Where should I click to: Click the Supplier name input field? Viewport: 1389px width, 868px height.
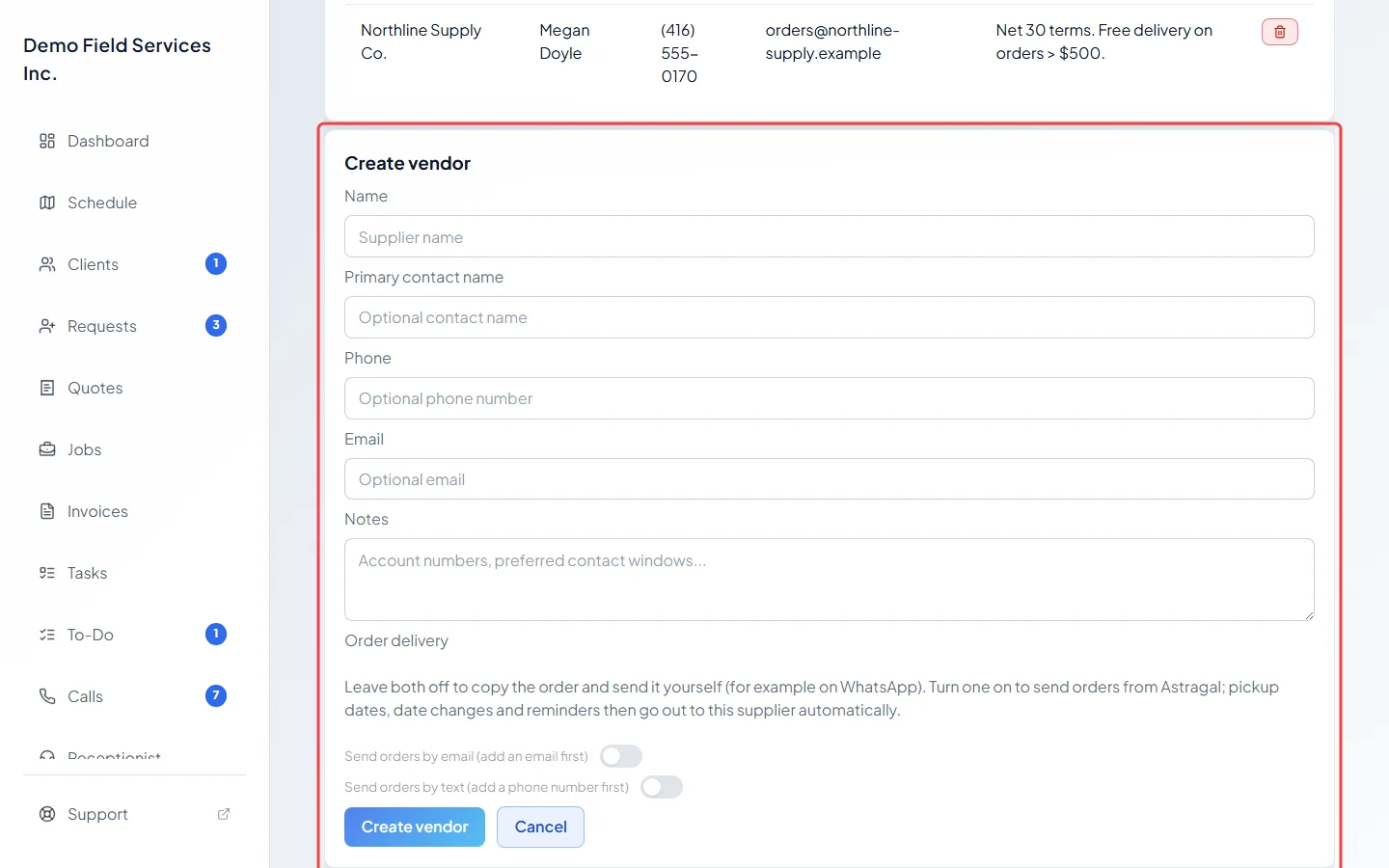pyautogui.click(x=830, y=236)
